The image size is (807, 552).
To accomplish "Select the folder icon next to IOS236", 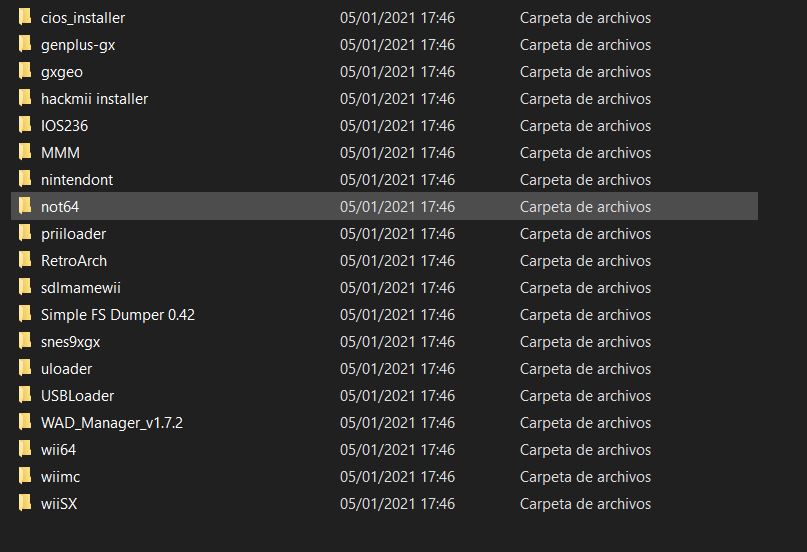I will pyautogui.click(x=25, y=126).
